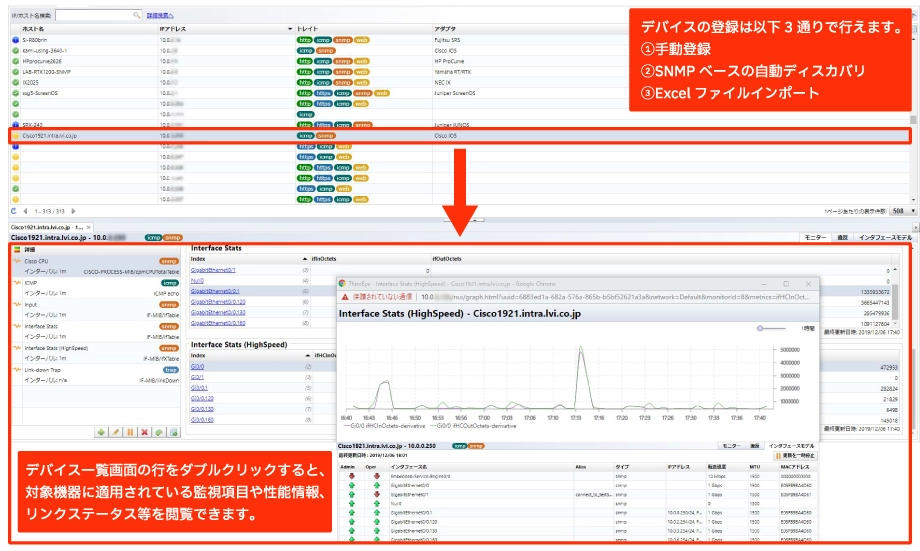Select the HPprocurve2626 host row

317,61
